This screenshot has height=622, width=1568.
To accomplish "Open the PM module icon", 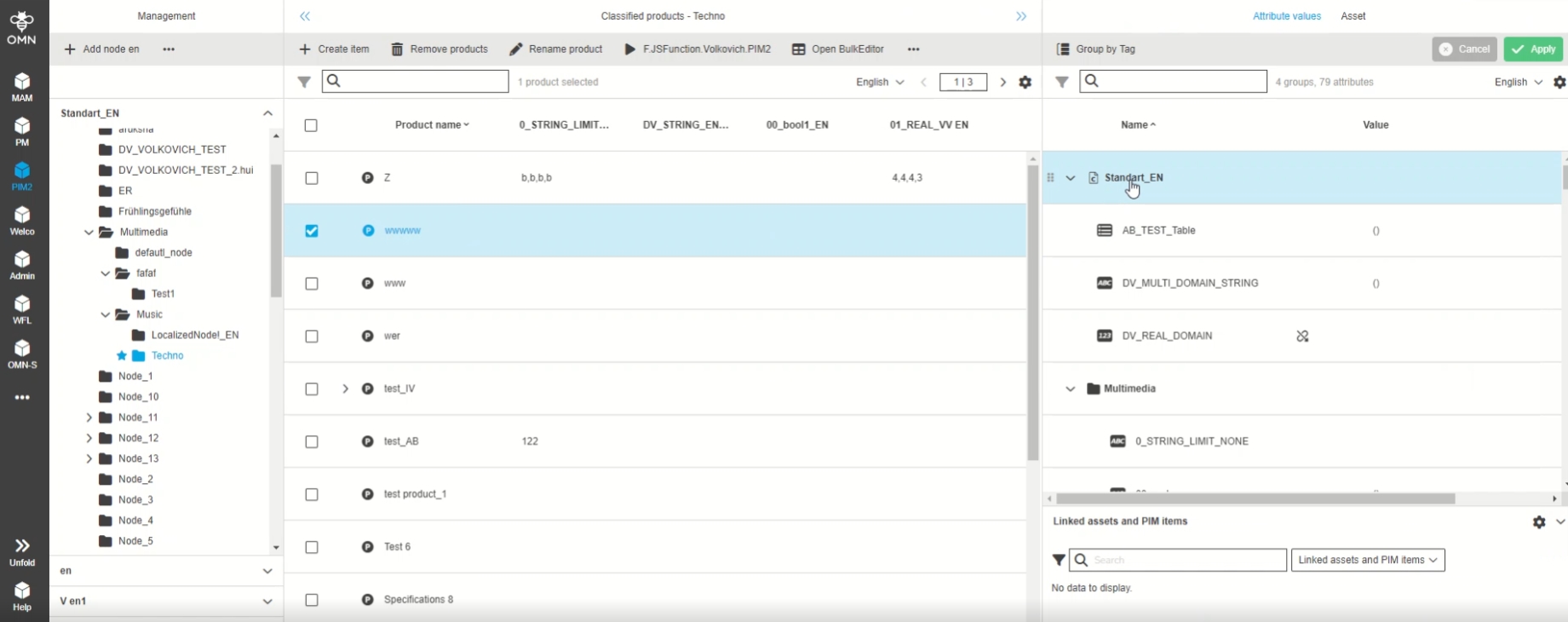I will tap(22, 130).
